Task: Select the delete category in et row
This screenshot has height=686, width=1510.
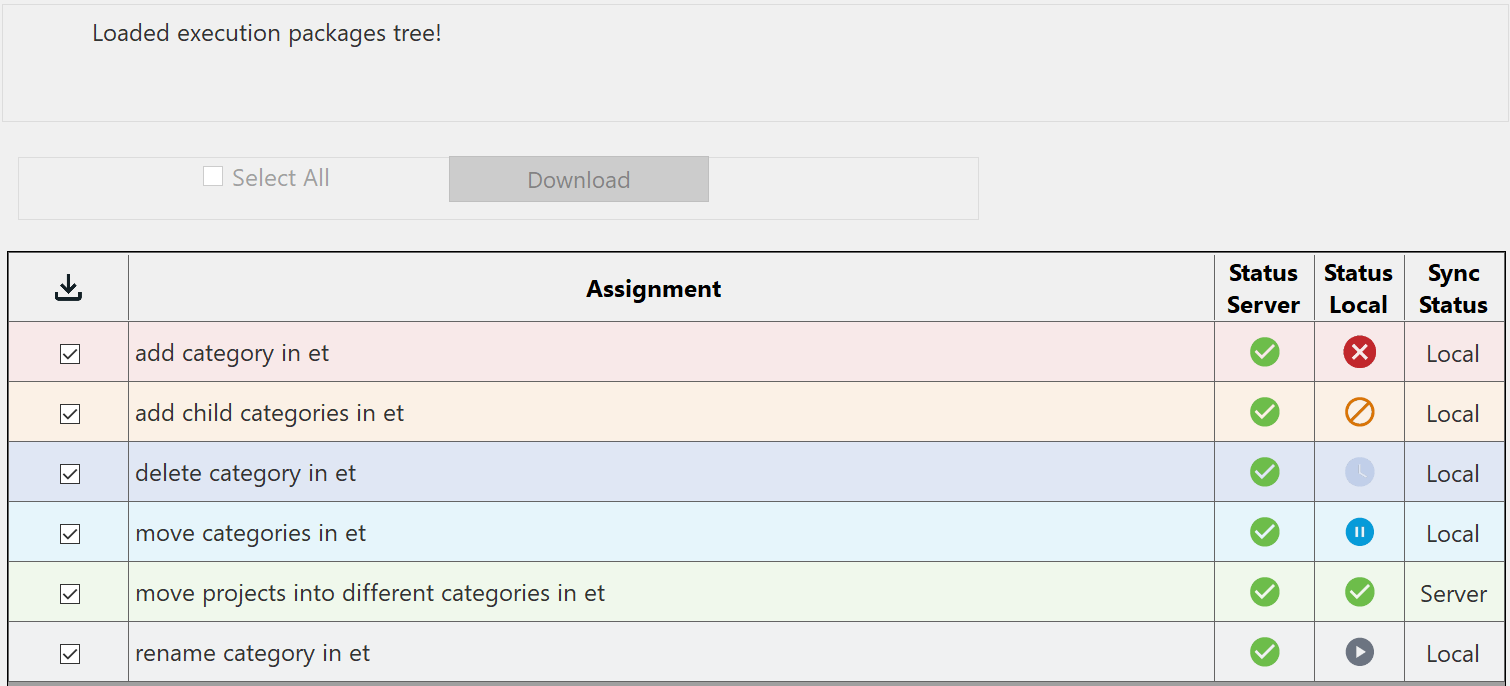Action: click(x=246, y=473)
